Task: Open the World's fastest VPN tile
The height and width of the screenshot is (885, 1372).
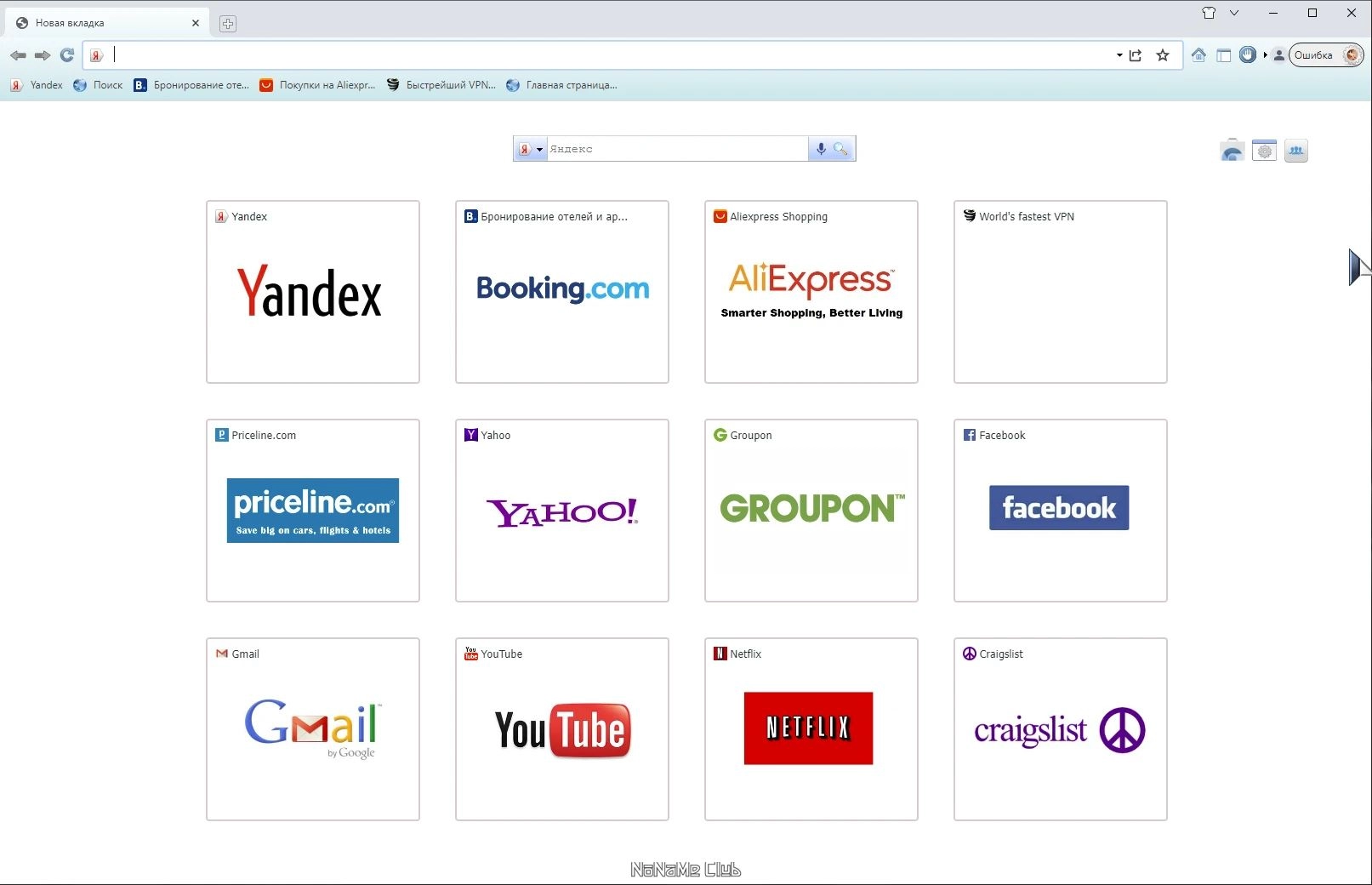Action: tap(1061, 292)
